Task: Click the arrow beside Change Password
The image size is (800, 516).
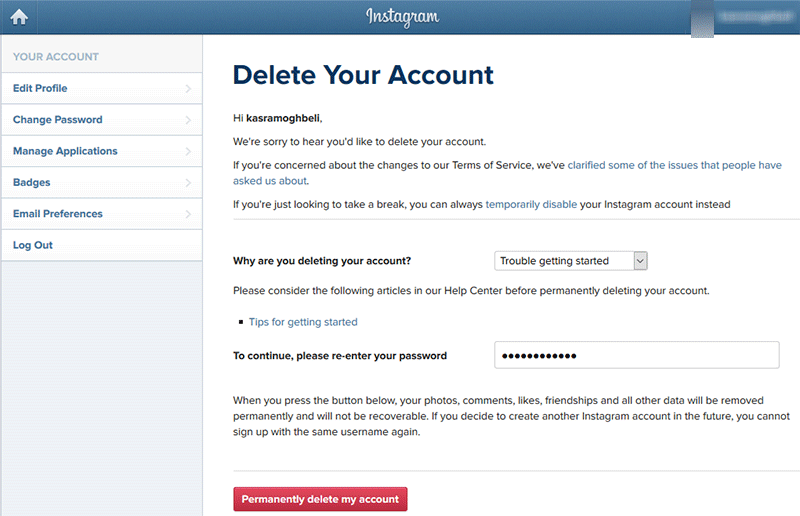Action: (x=188, y=120)
